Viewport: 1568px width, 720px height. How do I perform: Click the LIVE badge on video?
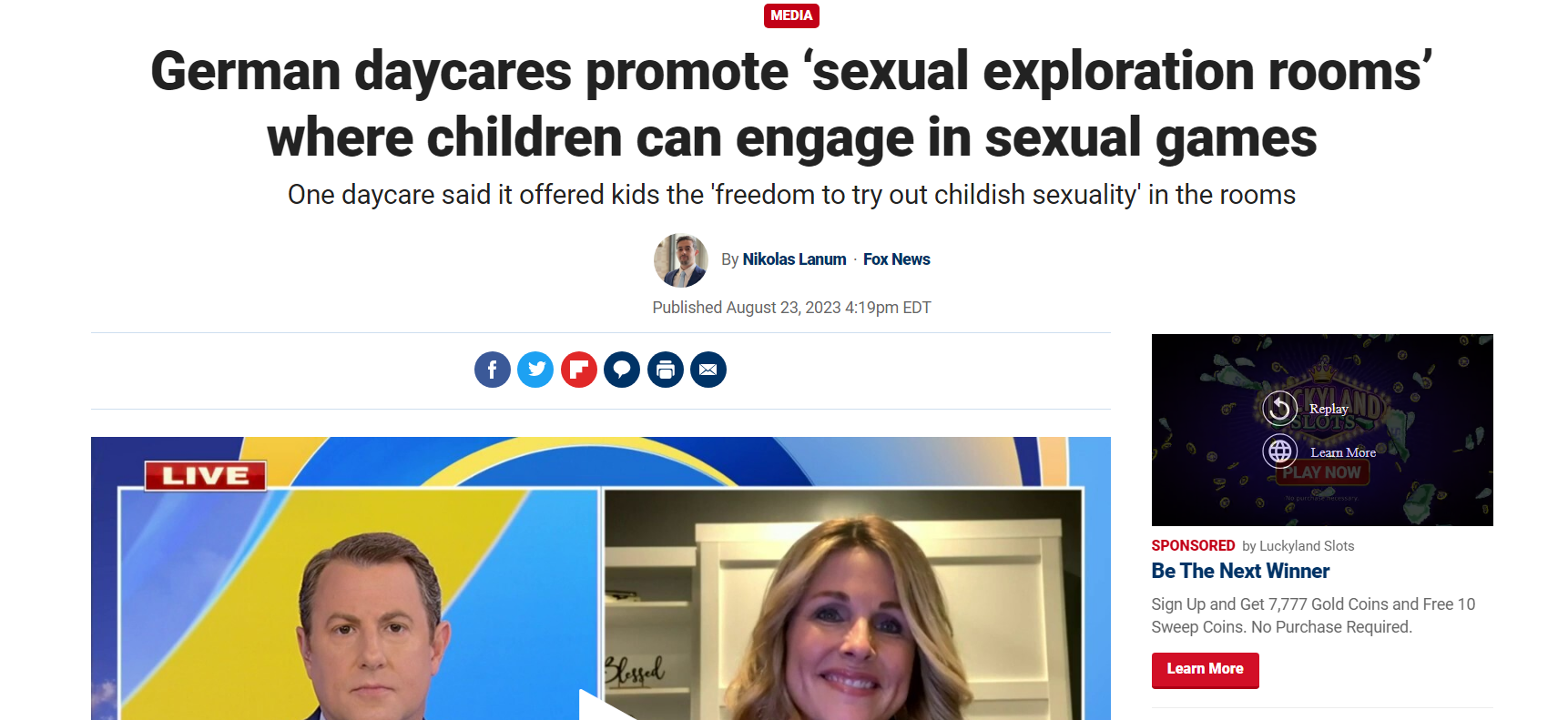pyautogui.click(x=206, y=475)
